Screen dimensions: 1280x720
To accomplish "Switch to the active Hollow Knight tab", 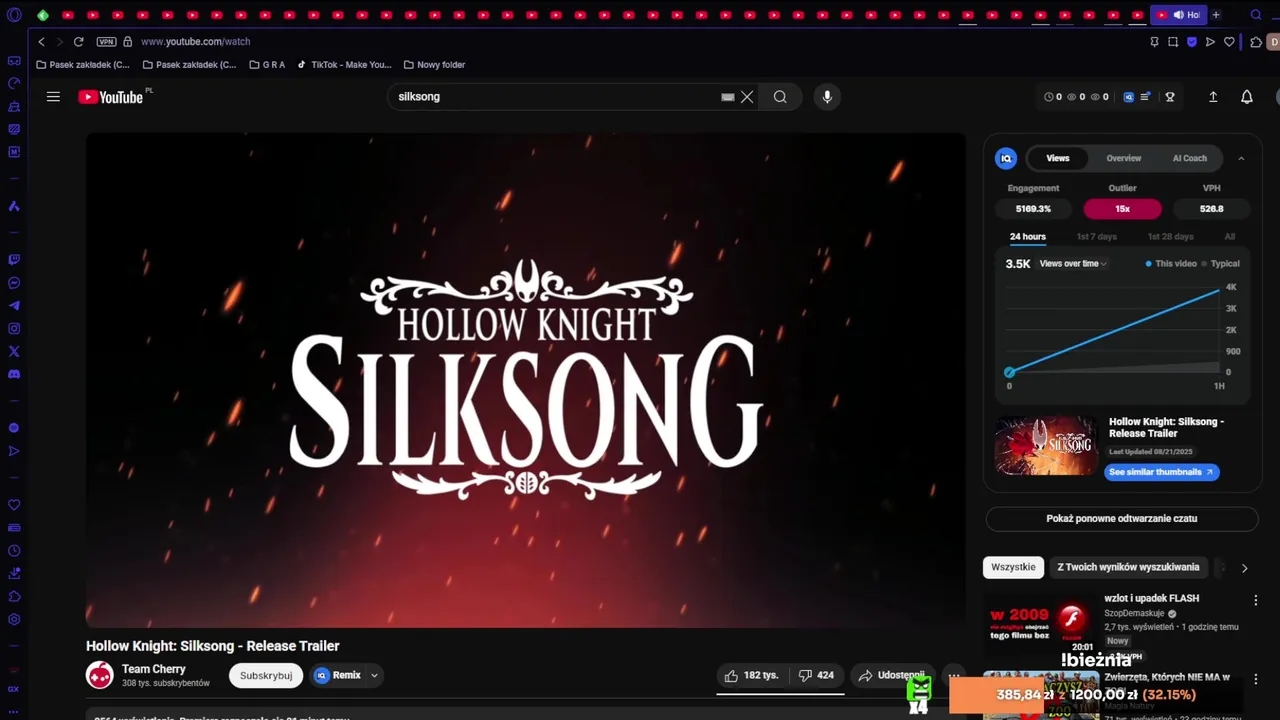I will [1178, 15].
